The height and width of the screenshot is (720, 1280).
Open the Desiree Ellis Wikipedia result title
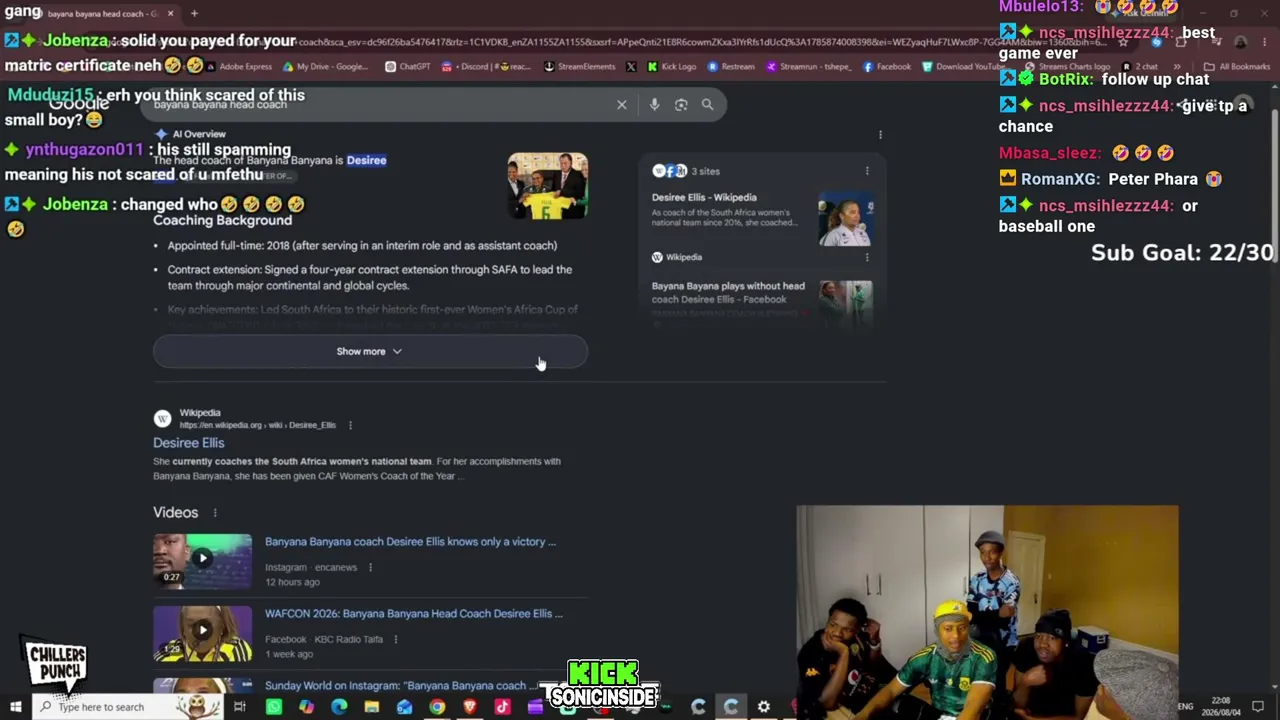coord(189,443)
